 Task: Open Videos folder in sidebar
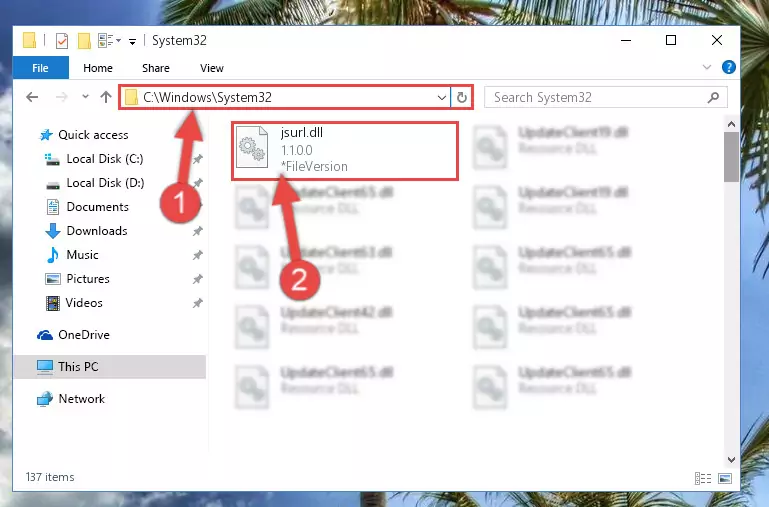[84, 303]
